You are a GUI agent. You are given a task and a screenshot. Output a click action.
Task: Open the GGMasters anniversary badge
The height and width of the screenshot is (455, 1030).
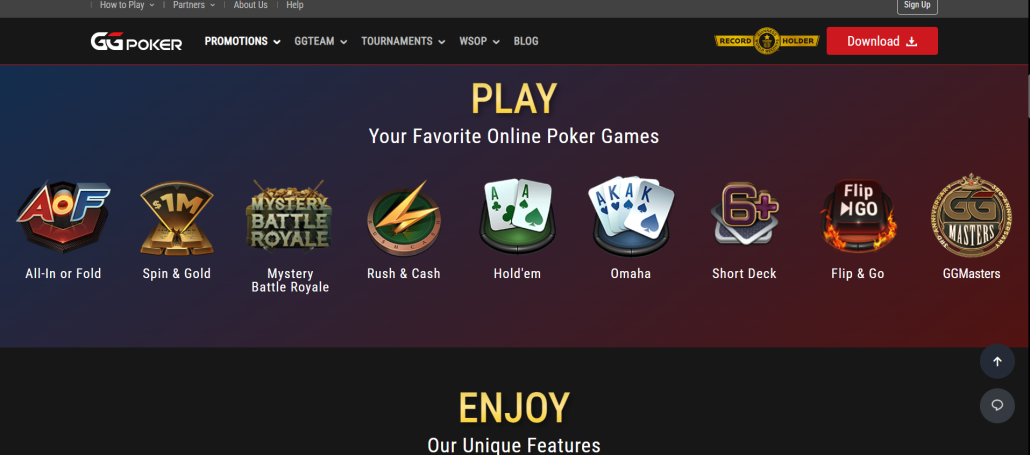[971, 215]
